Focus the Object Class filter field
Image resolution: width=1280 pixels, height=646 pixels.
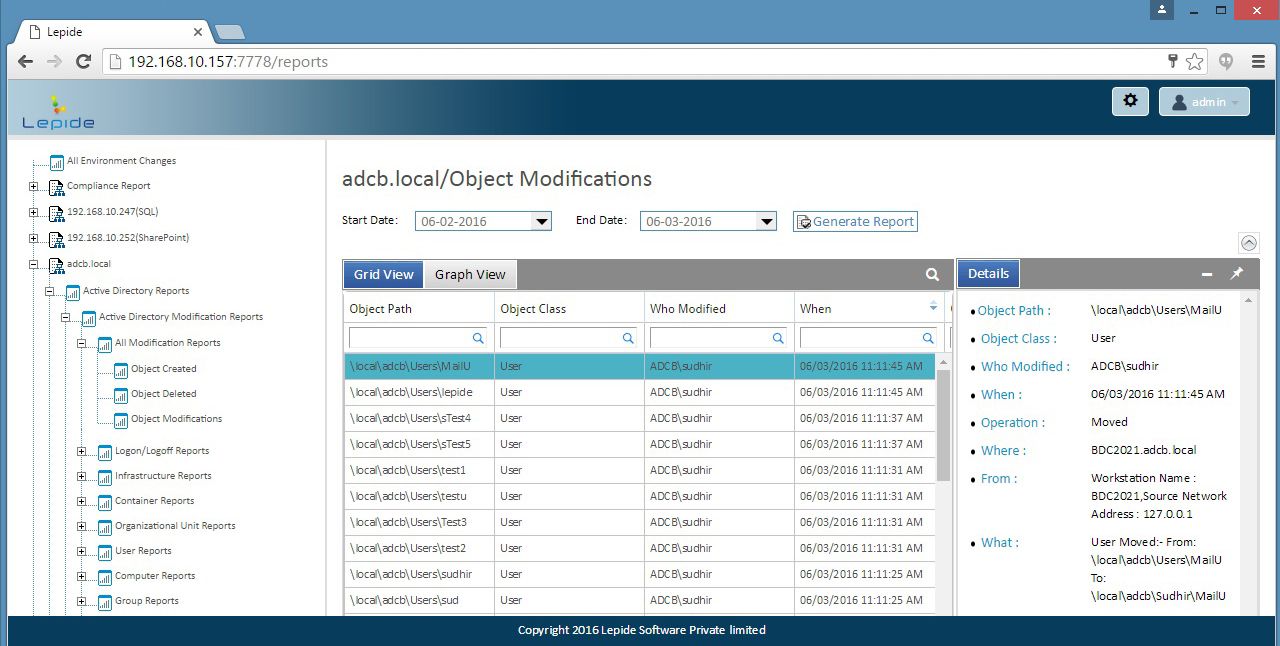click(x=568, y=339)
